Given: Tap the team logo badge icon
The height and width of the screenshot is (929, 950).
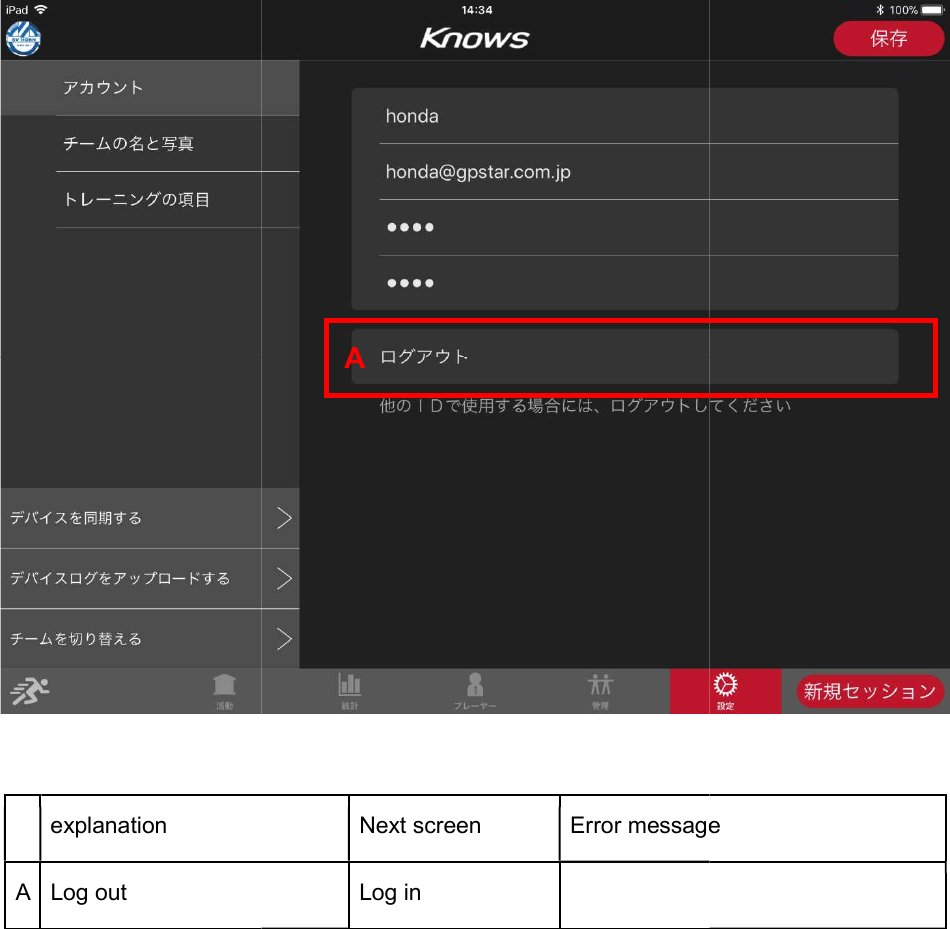Looking at the screenshot, I should (23, 39).
